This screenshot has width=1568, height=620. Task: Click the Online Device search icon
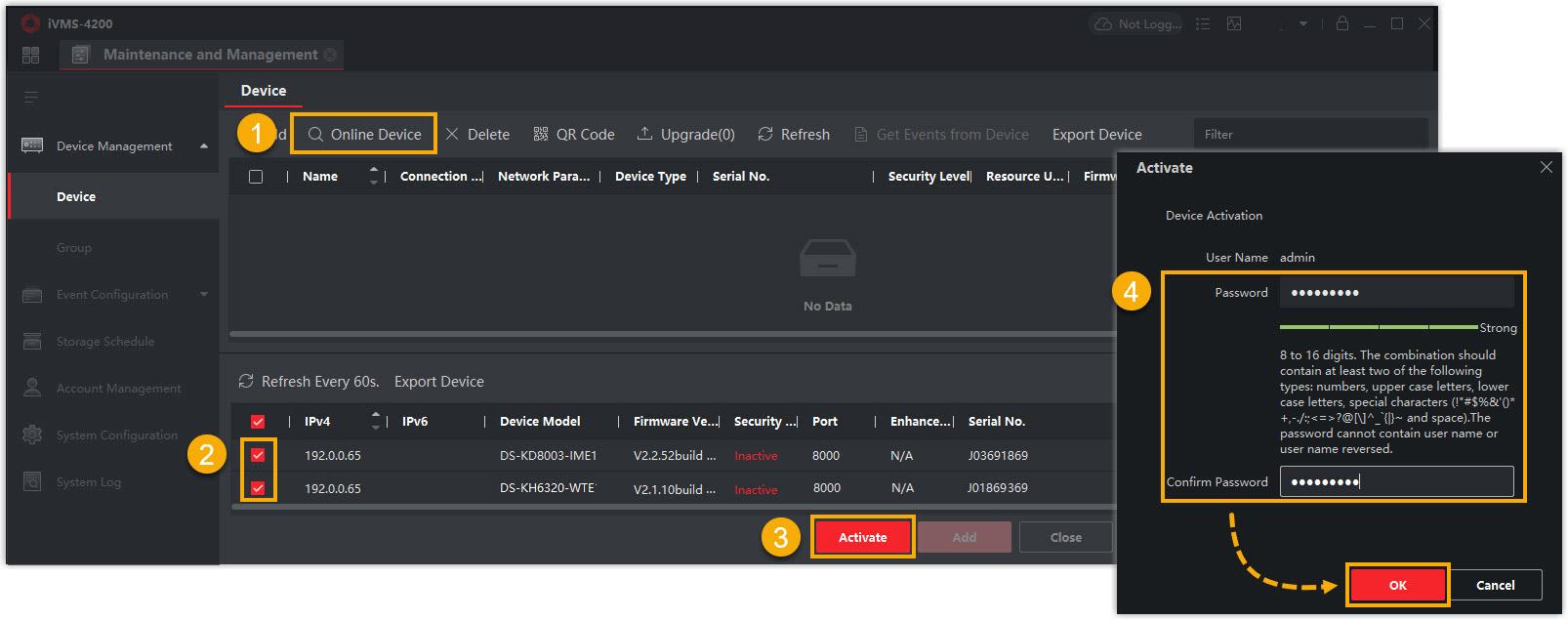coord(315,135)
